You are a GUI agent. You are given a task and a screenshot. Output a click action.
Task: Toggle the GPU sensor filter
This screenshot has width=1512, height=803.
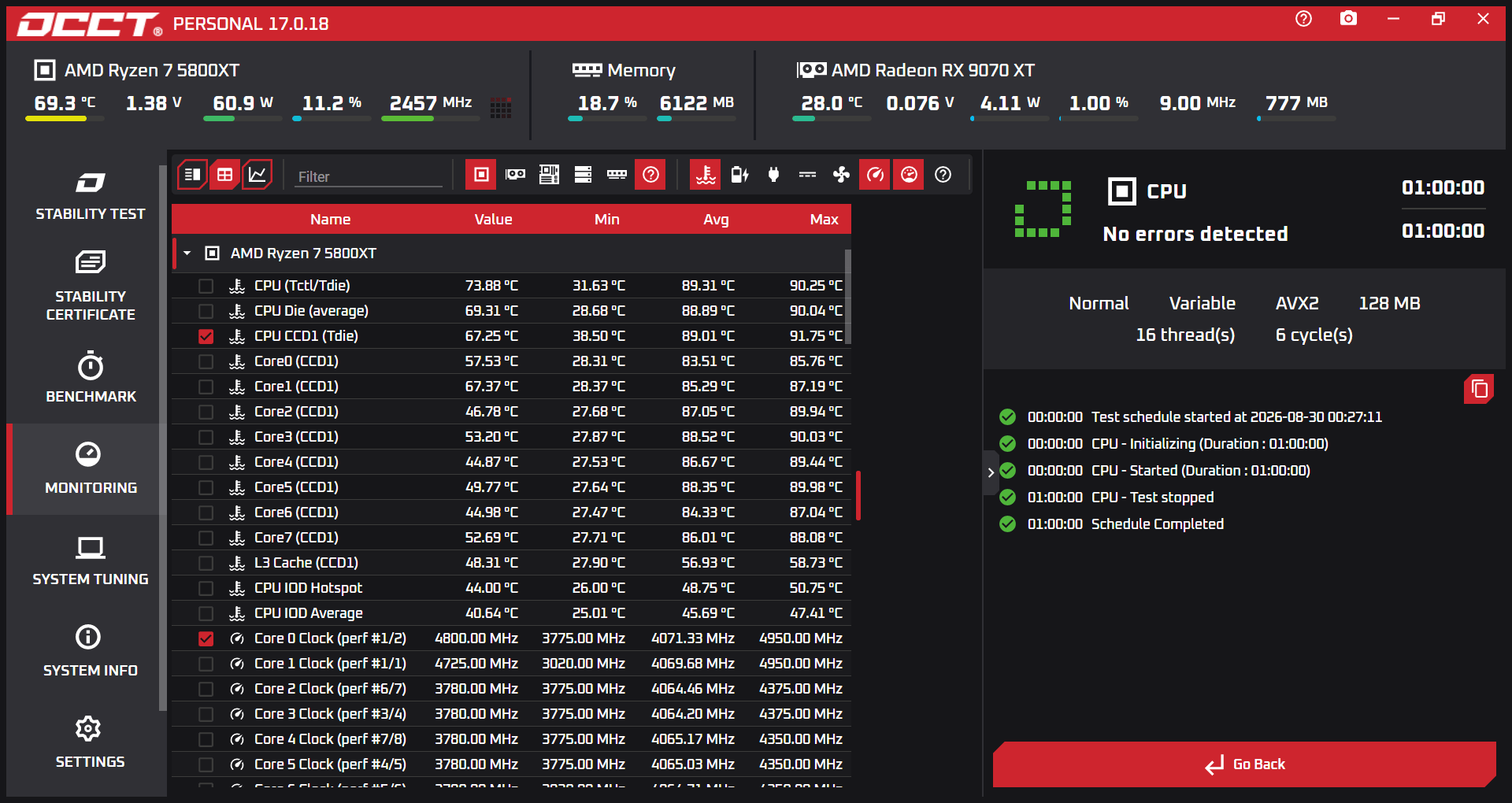pos(515,175)
